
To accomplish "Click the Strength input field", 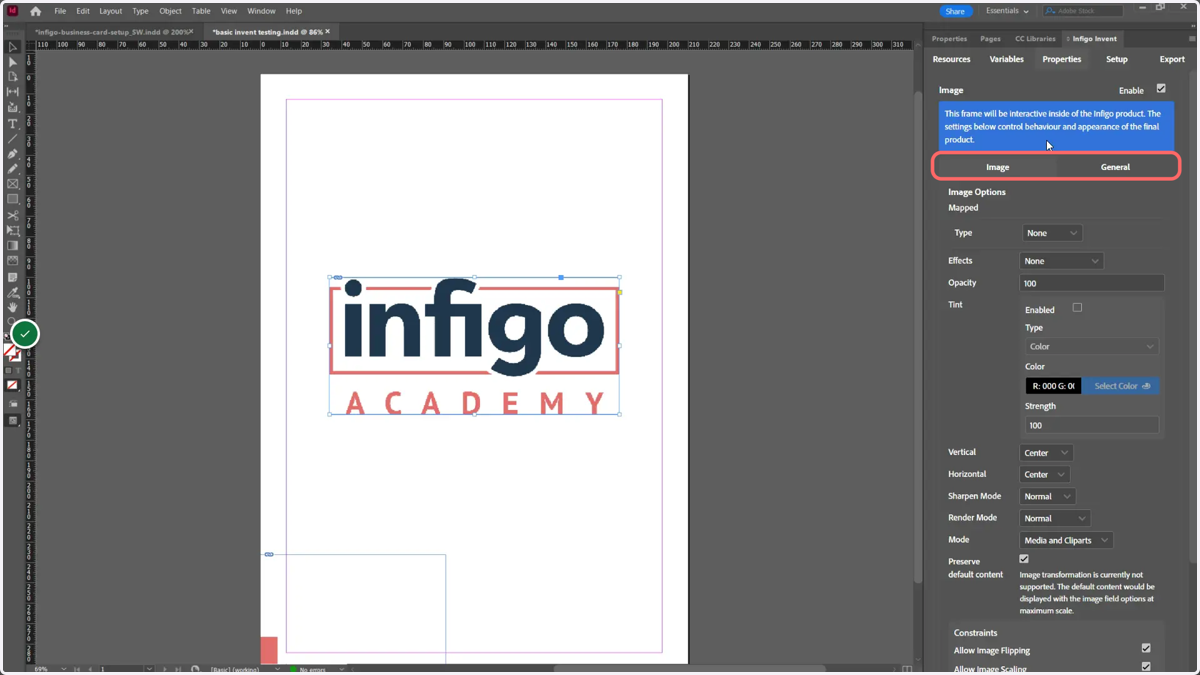I will pyautogui.click(x=1091, y=425).
